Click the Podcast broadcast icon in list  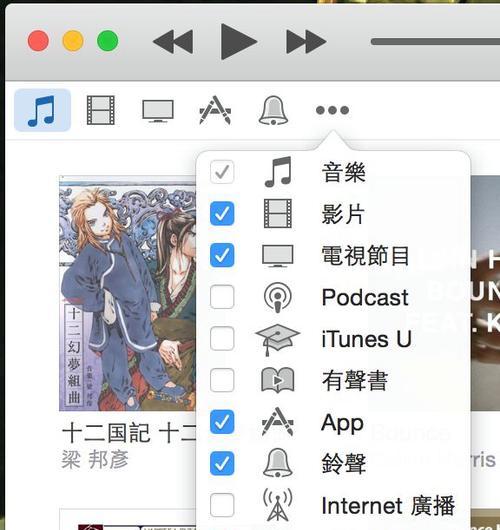coord(278,297)
